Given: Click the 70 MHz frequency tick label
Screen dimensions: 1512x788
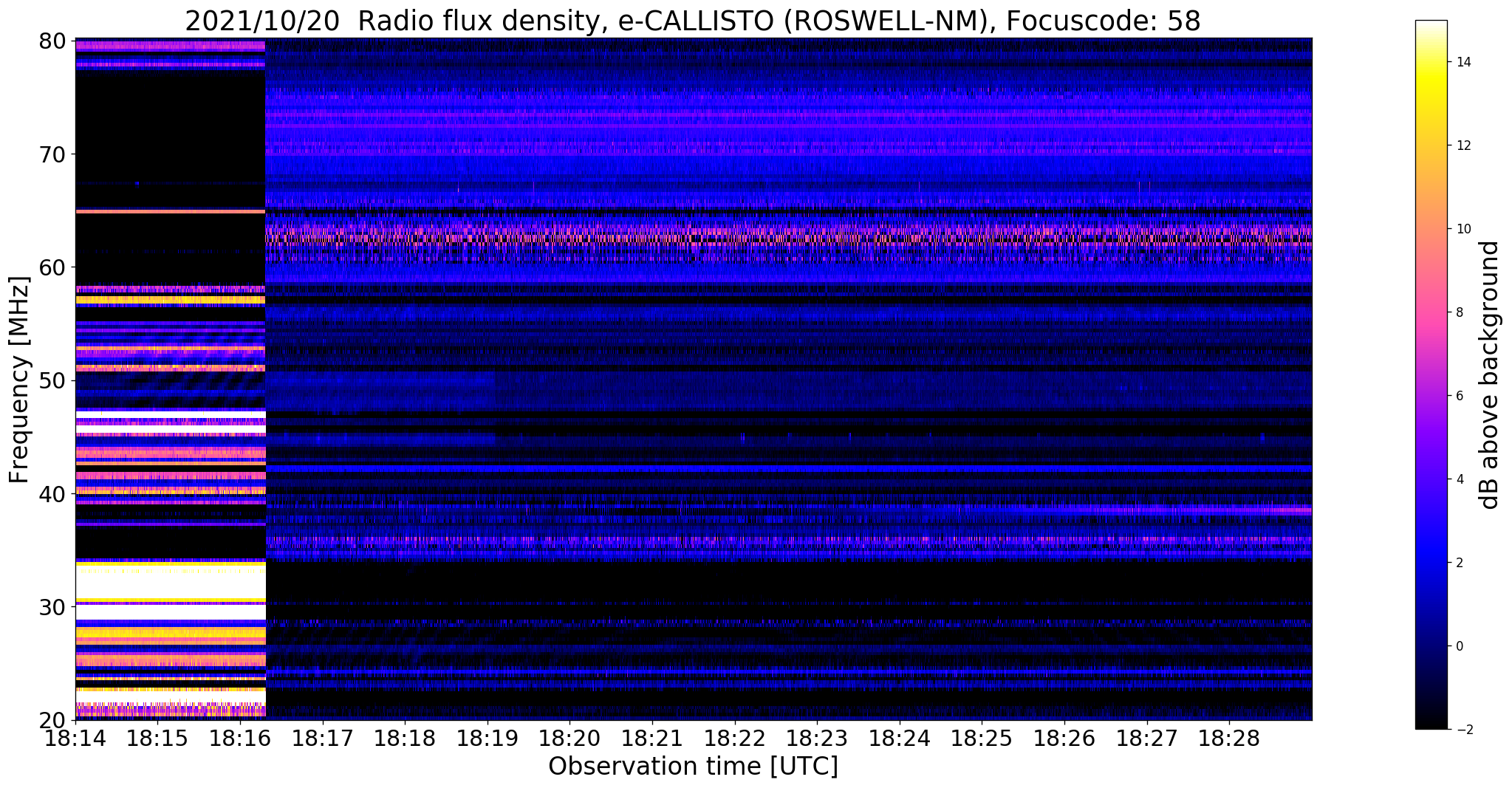Looking at the screenshot, I should coord(52,154).
